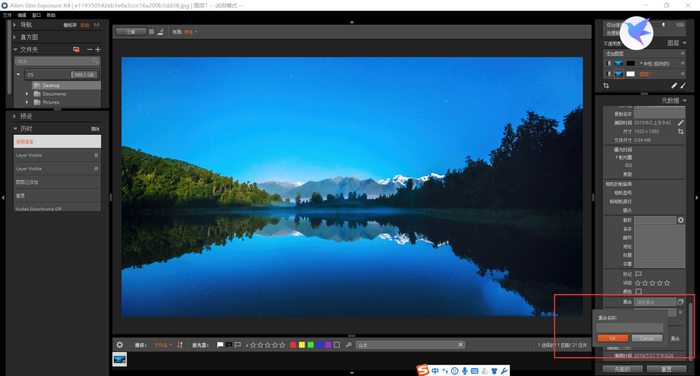The width and height of the screenshot is (700, 376).
Task: Open the layers panel dropdown arrow
Action: click(x=685, y=43)
